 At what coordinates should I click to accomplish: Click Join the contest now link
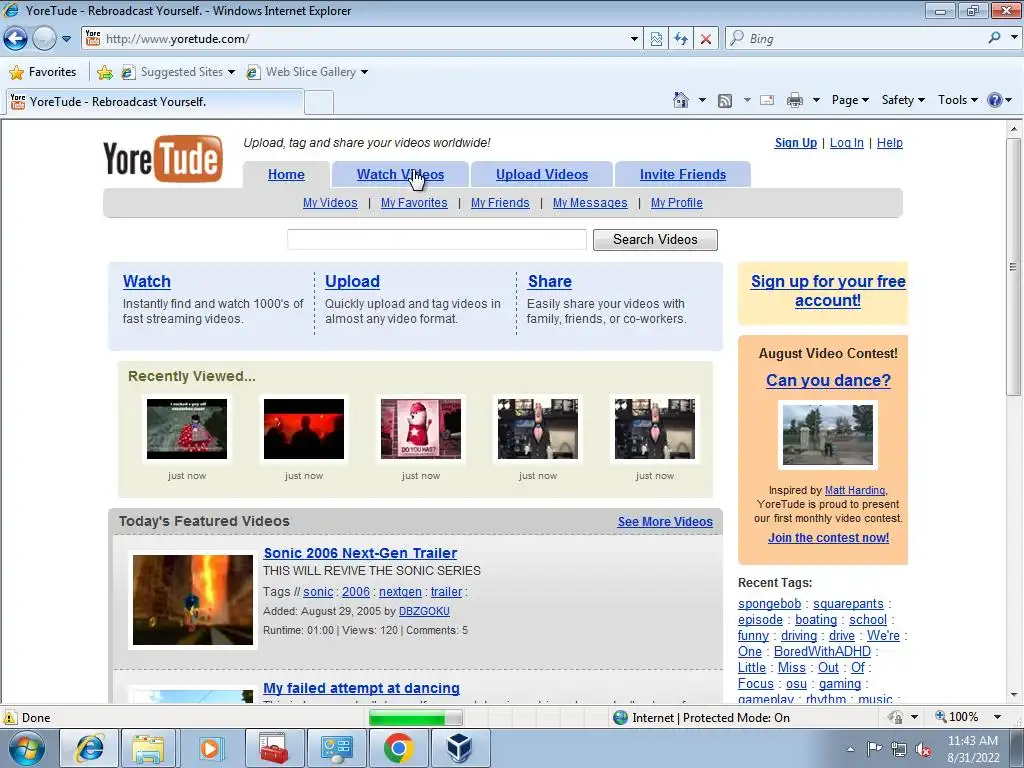click(828, 538)
